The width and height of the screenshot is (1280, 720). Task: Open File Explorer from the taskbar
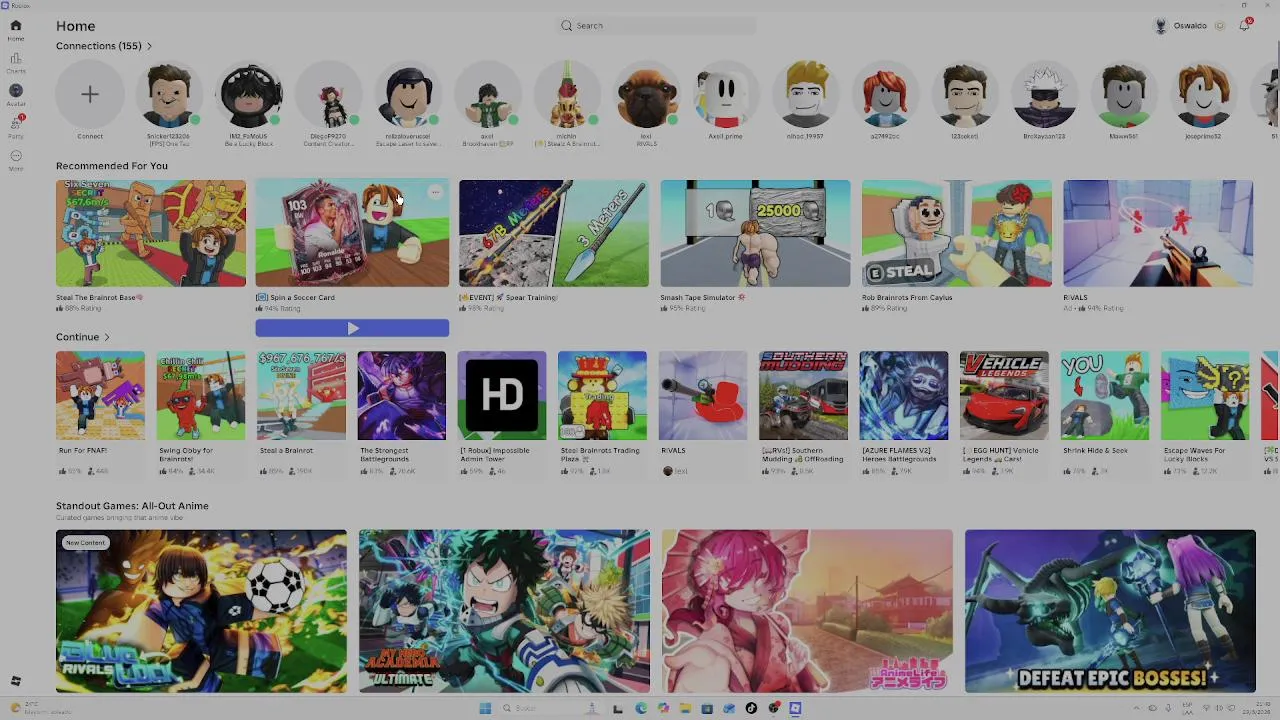coord(685,708)
